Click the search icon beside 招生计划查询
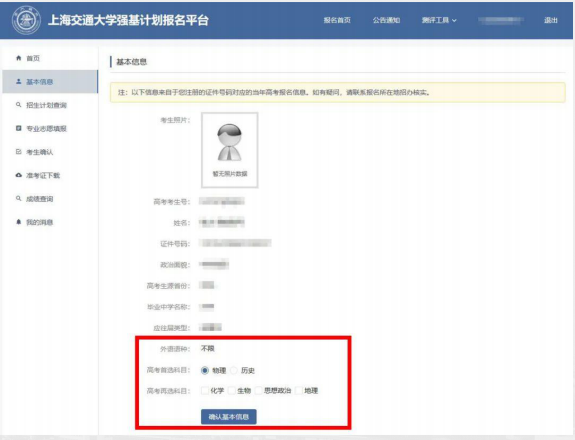The width and height of the screenshot is (575, 440). coord(19,105)
